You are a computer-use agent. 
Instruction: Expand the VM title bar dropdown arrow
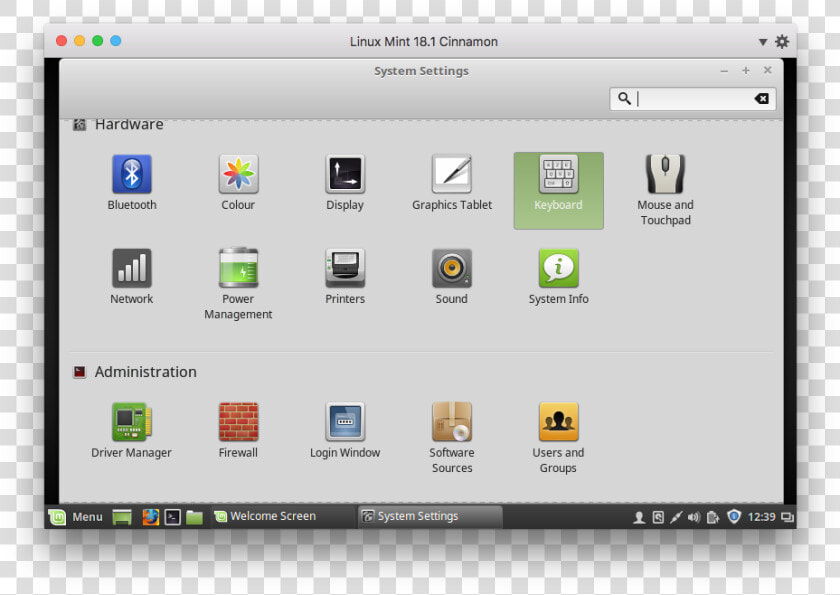point(762,42)
